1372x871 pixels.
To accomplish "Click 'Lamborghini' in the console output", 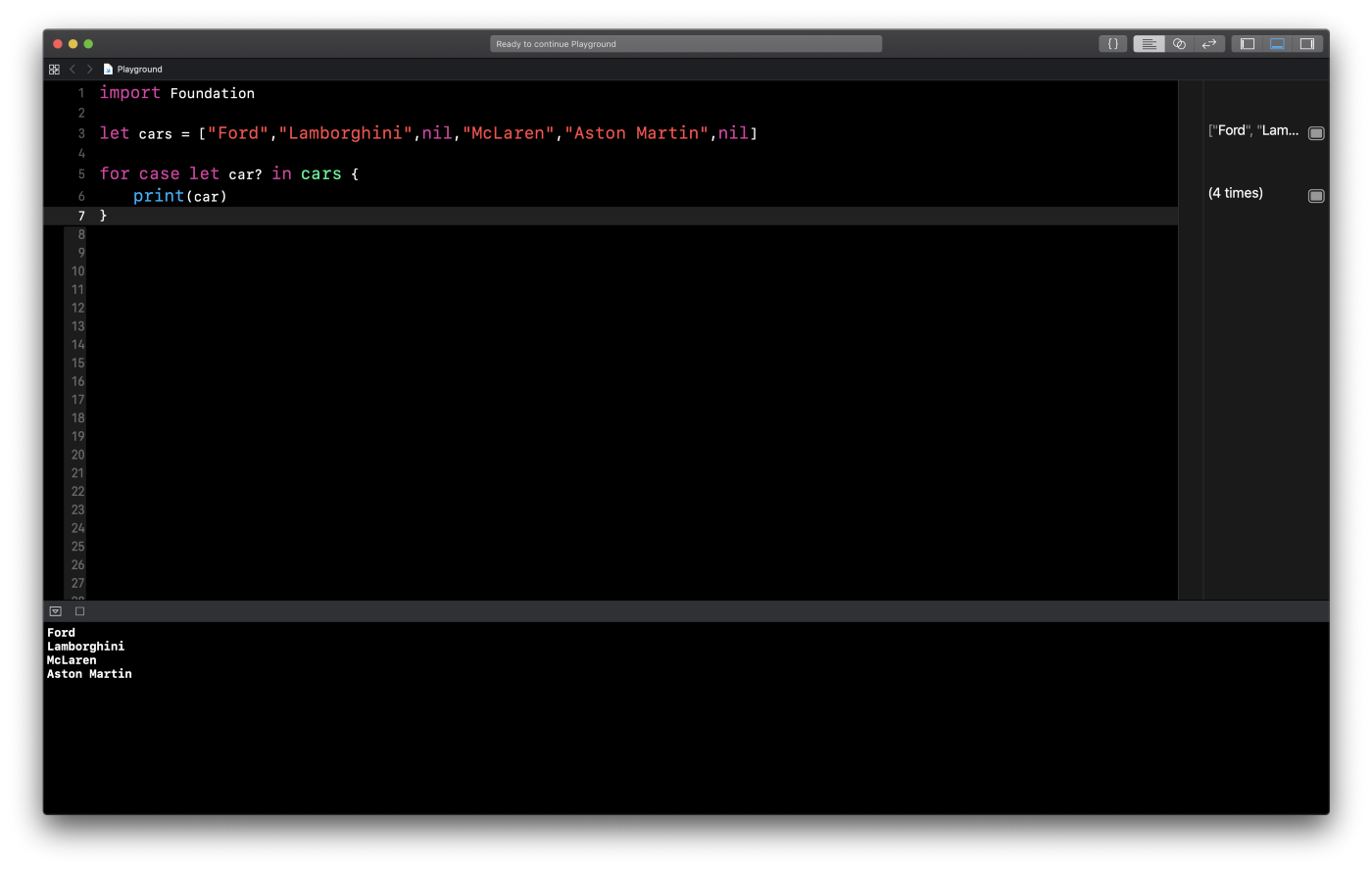I will click(x=86, y=647).
